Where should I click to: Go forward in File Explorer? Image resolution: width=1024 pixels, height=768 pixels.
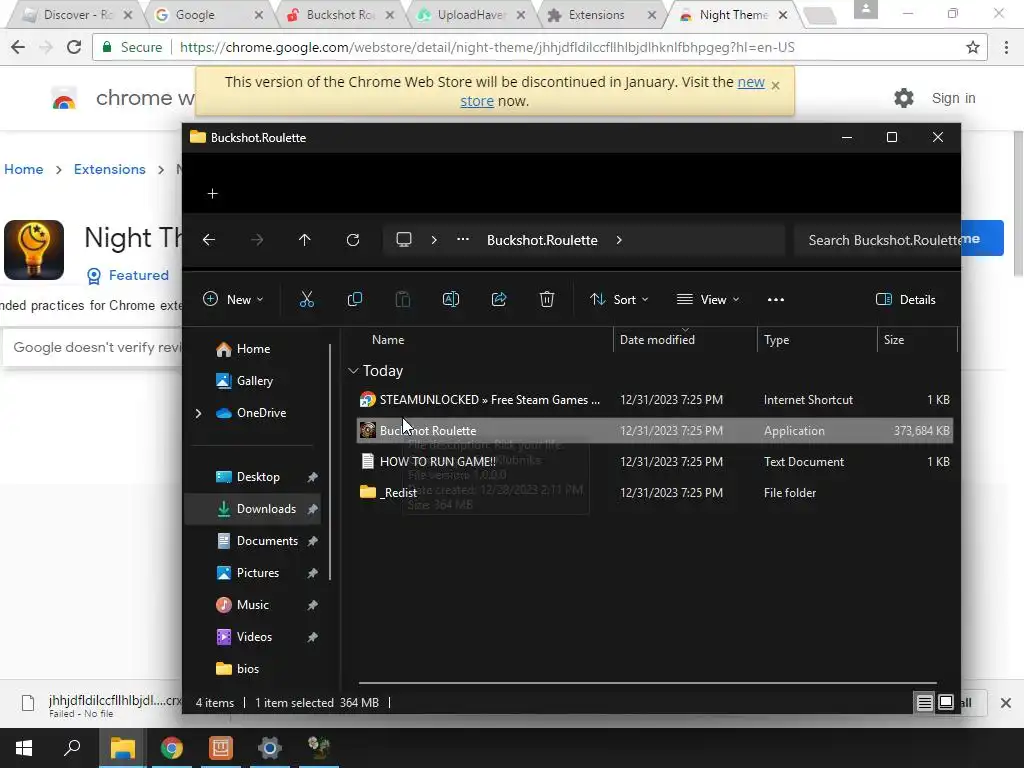tap(257, 240)
